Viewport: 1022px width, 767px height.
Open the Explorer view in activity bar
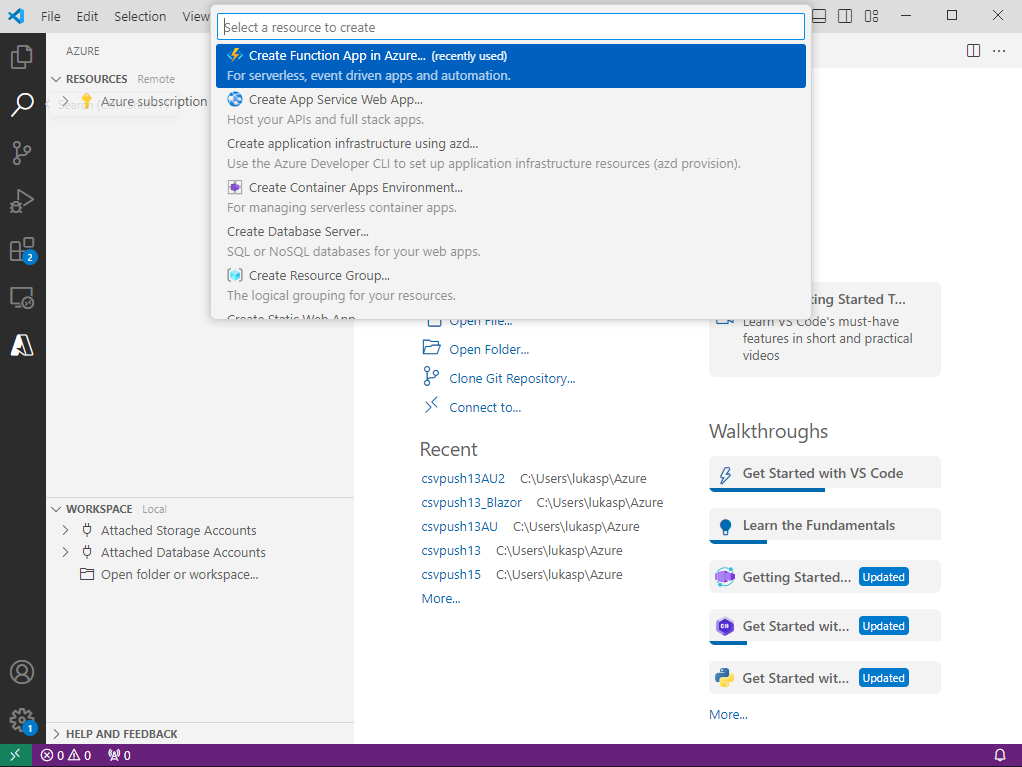coord(22,57)
